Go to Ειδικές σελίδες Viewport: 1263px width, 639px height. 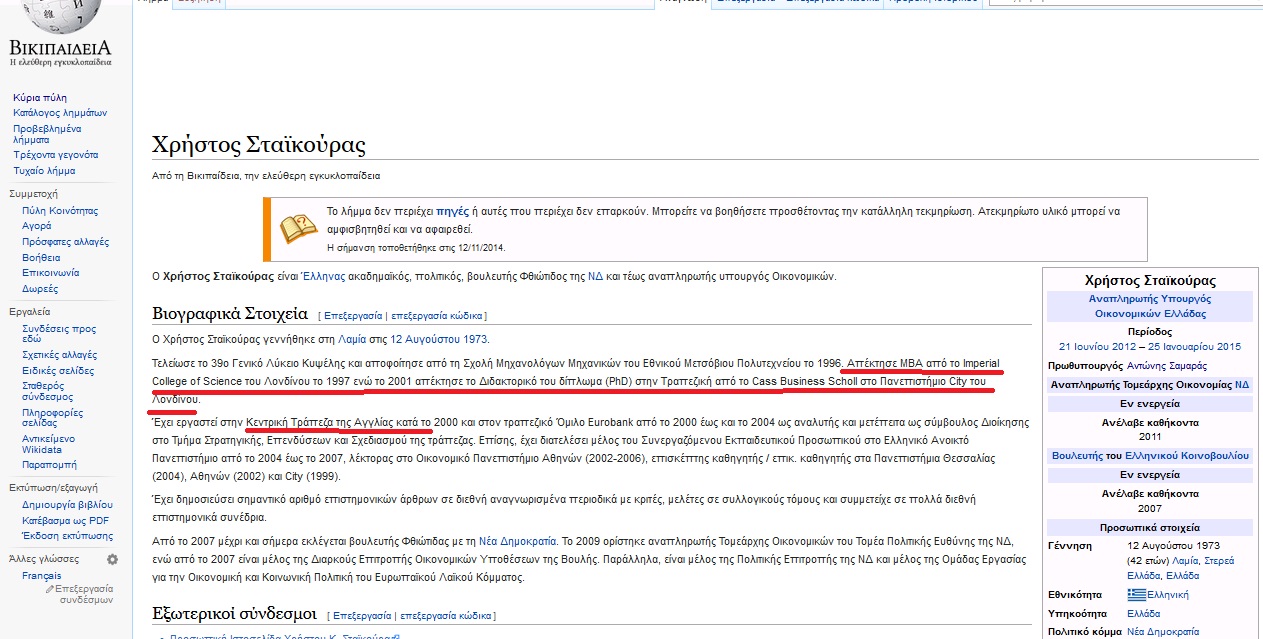59,370
